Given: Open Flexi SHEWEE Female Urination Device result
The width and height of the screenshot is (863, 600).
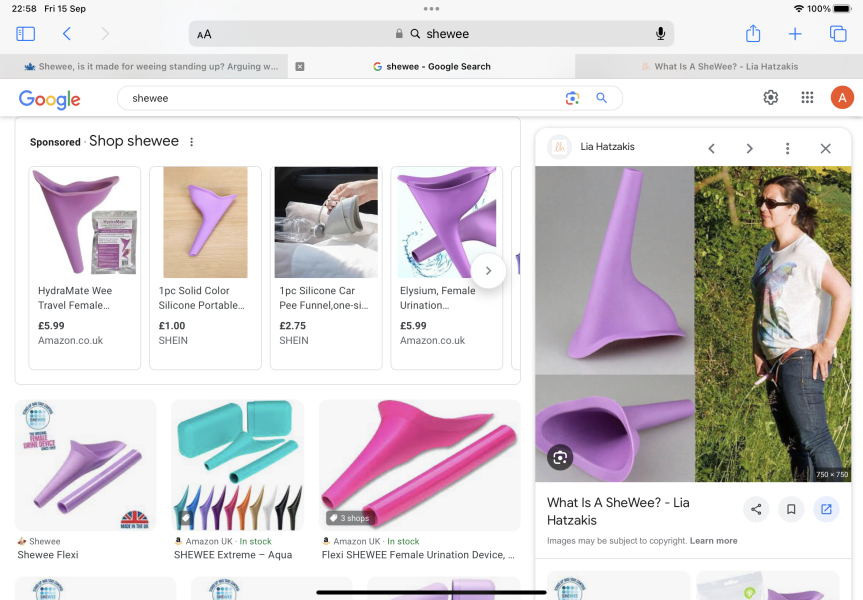Looking at the screenshot, I should pyautogui.click(x=419, y=465).
